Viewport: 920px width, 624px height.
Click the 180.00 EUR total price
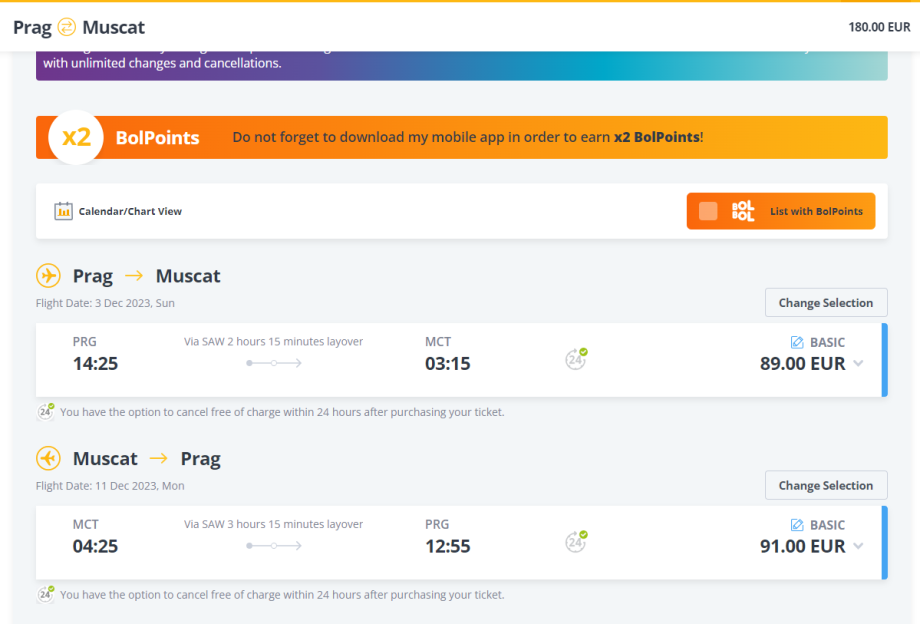click(x=879, y=27)
